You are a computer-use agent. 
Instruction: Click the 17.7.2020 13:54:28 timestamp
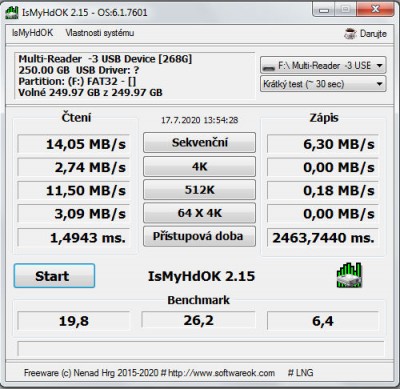[199, 120]
